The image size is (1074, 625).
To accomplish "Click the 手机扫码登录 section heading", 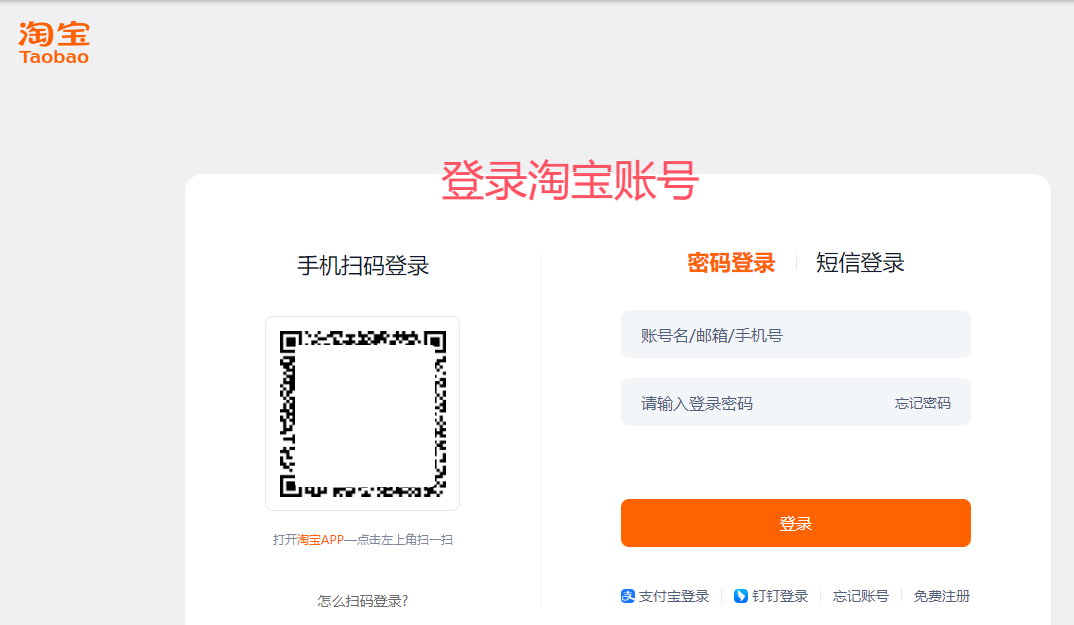I will pyautogui.click(x=362, y=265).
